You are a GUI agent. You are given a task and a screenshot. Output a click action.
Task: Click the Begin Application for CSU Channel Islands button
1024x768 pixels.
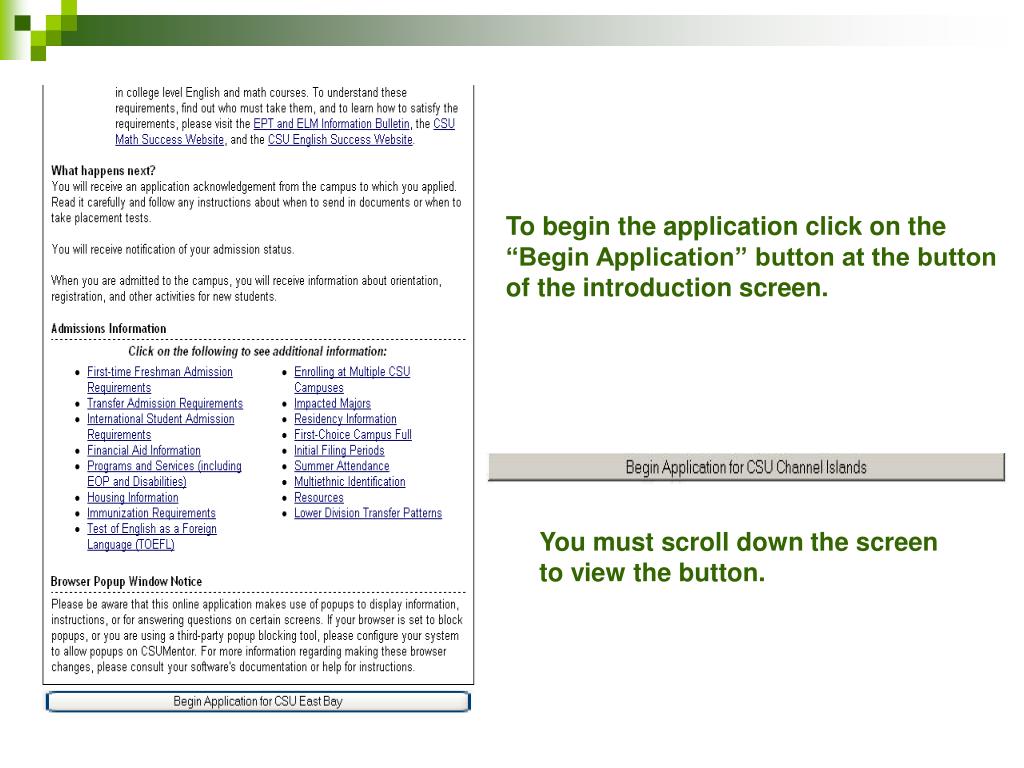[x=746, y=467]
